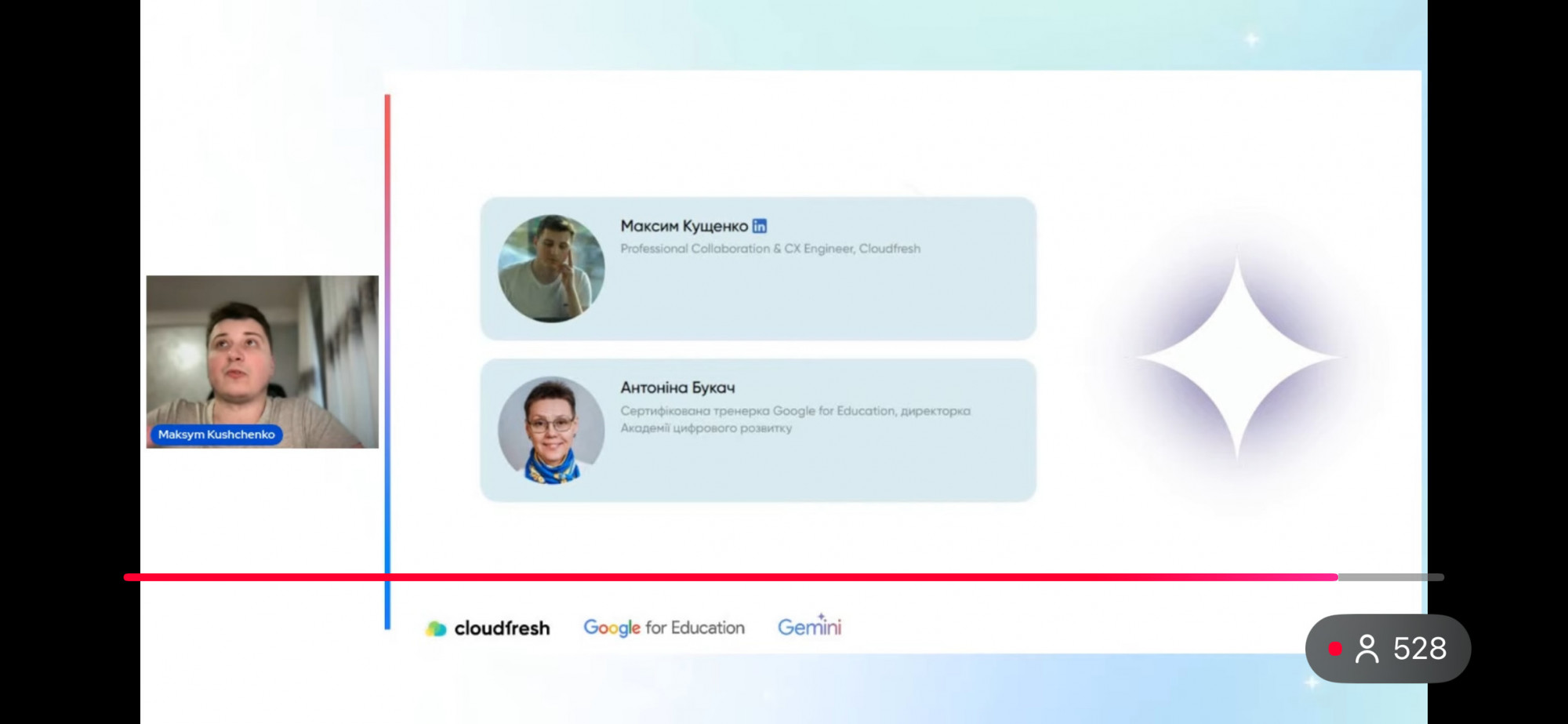The image size is (1568, 724).
Task: Select the Сертифікована тренерка Google description text
Action: (x=795, y=419)
